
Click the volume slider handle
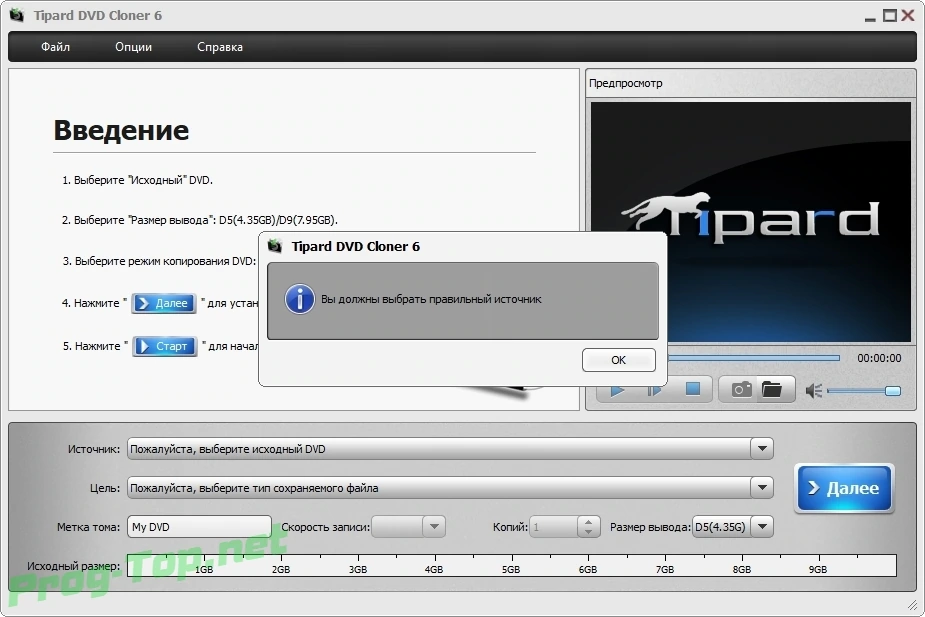893,391
